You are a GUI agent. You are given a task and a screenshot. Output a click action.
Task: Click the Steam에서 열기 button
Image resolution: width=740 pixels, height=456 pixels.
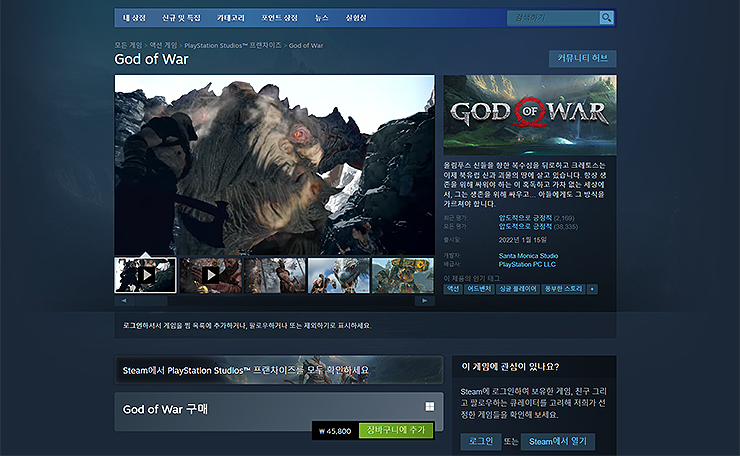coord(557,441)
